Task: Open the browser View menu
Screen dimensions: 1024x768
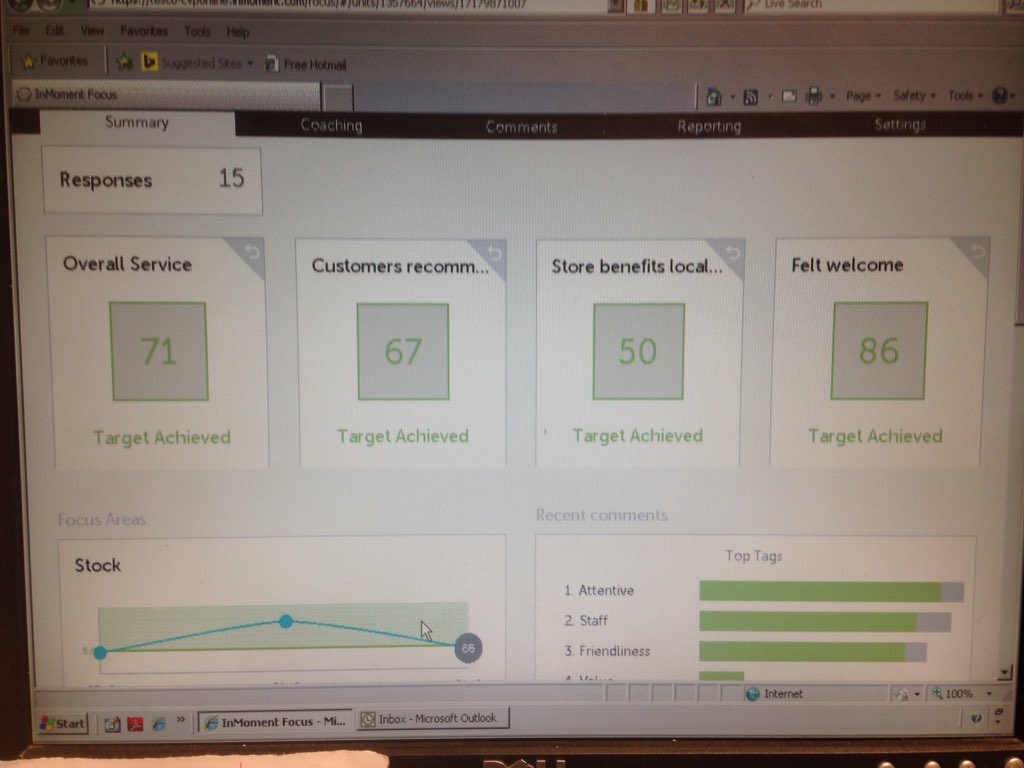Action: click(x=92, y=31)
